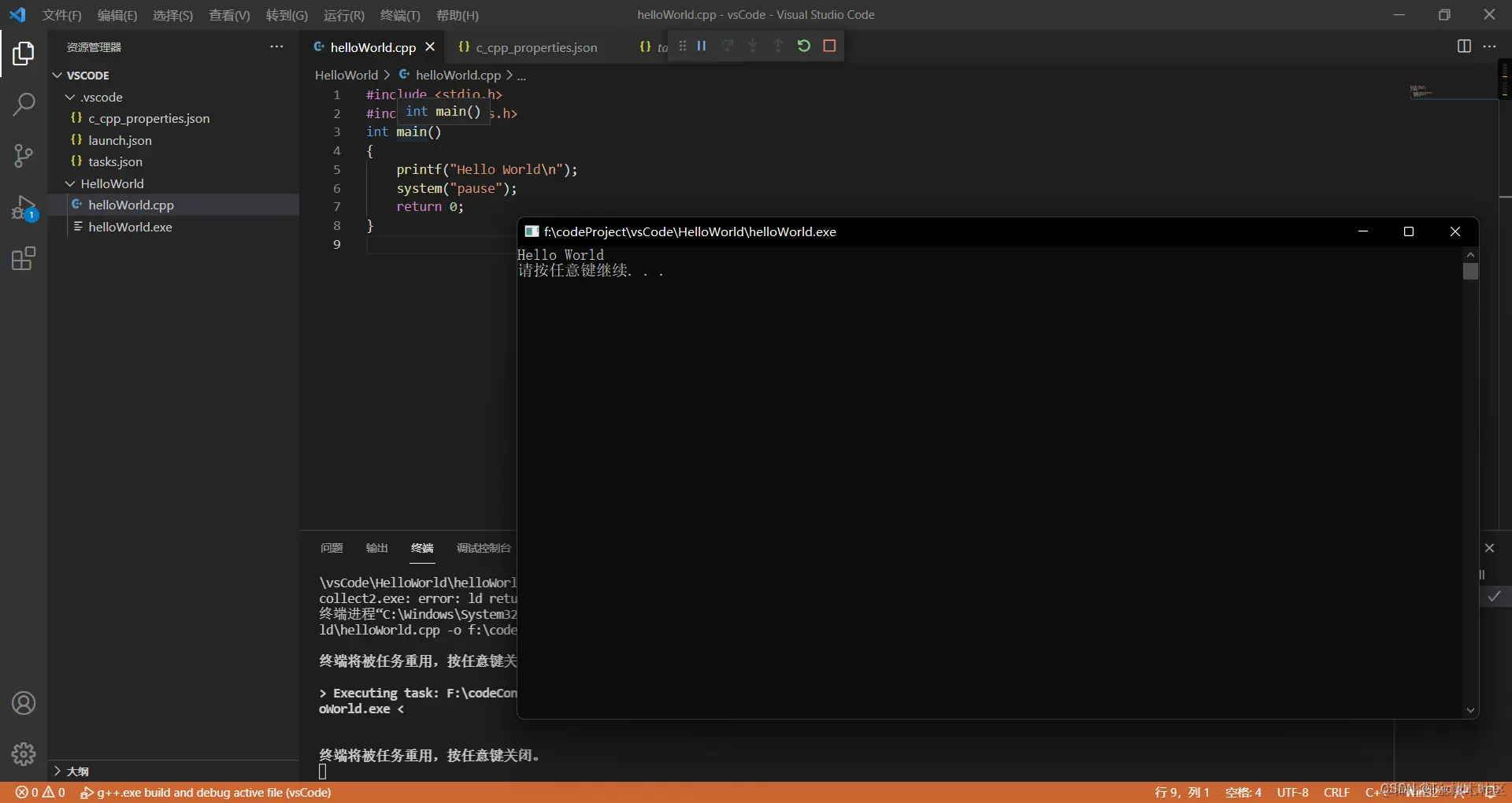Select helloWorld.cpp in the file tree
The height and width of the screenshot is (803, 1512).
(173, 205)
